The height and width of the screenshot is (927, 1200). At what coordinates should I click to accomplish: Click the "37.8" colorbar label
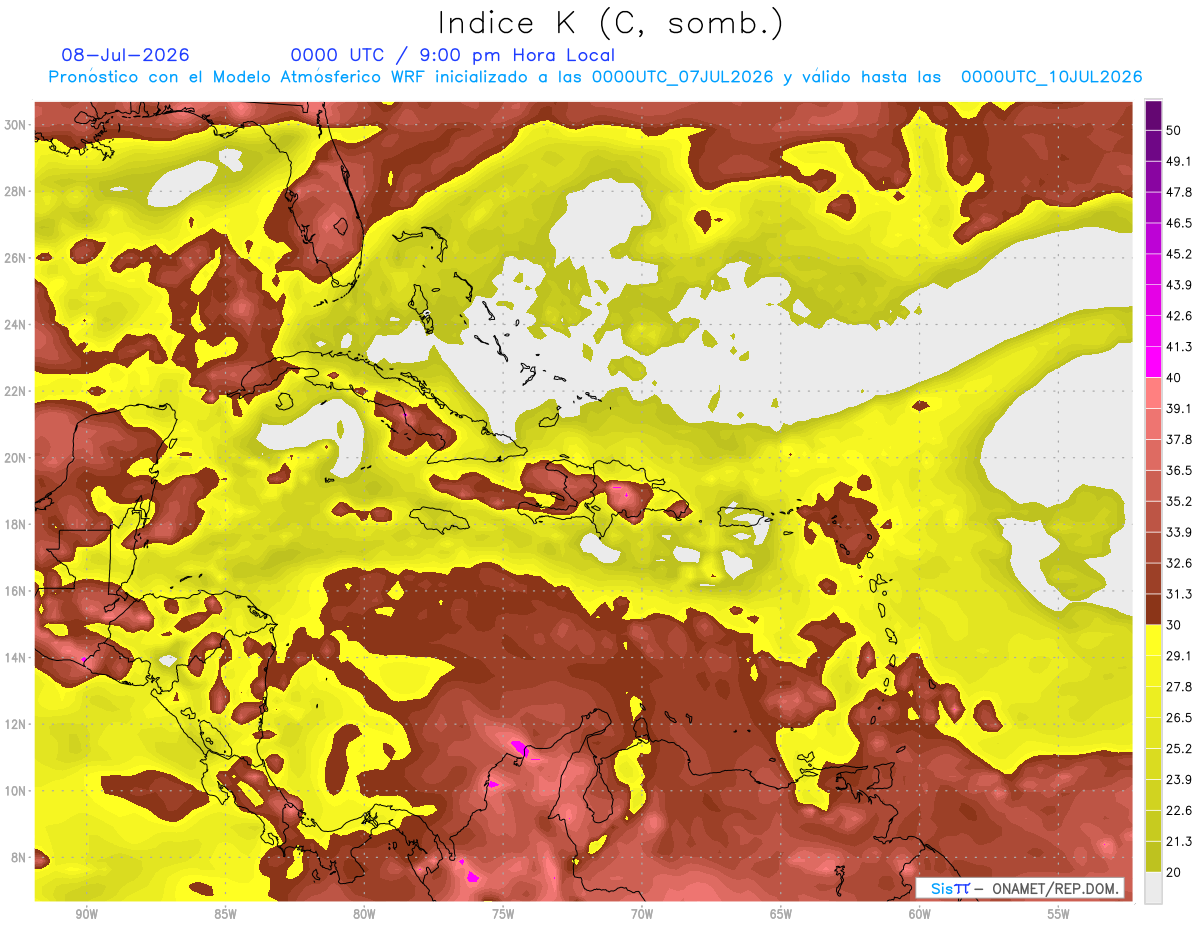pos(1179,439)
